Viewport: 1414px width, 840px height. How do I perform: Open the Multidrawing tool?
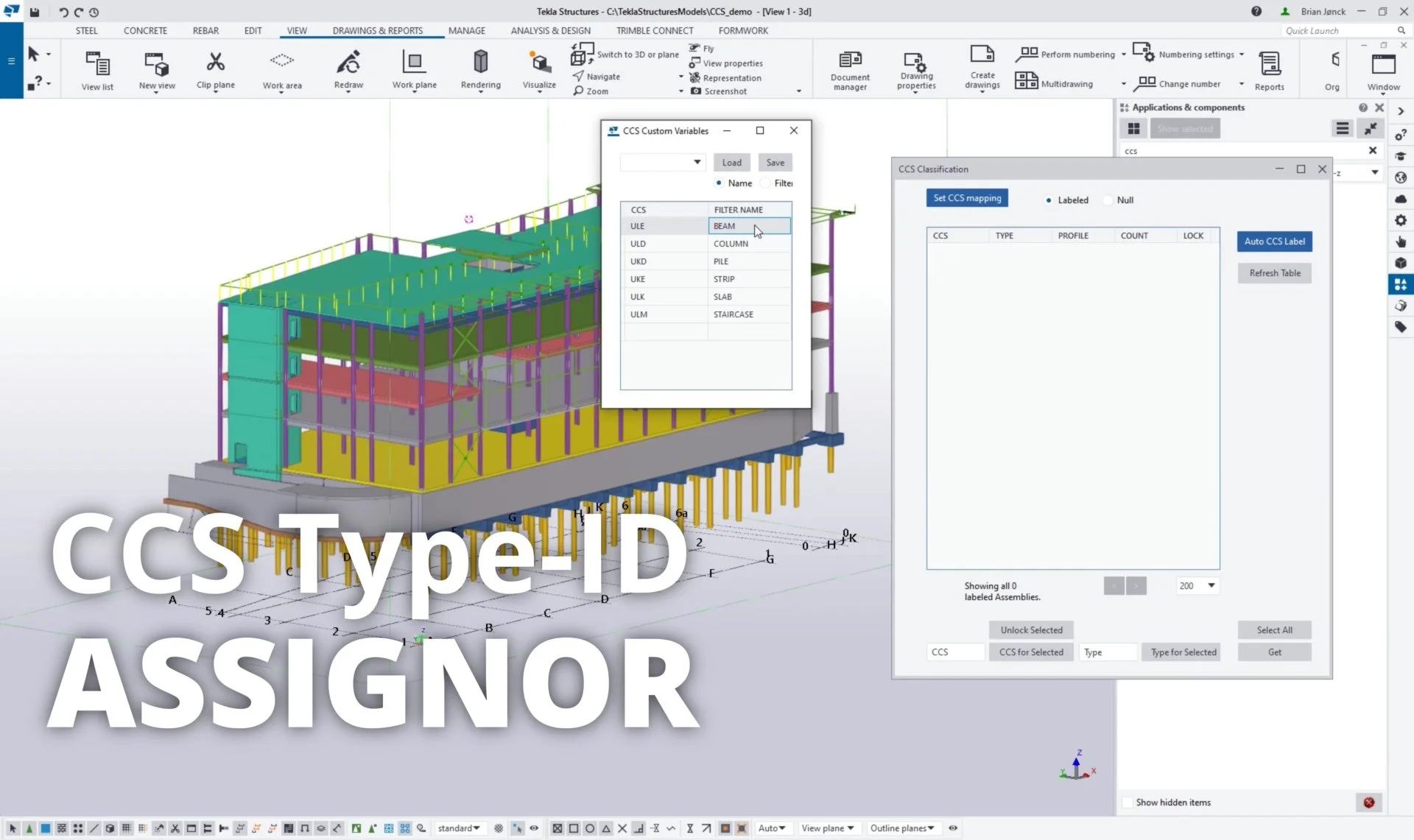[x=1054, y=82]
